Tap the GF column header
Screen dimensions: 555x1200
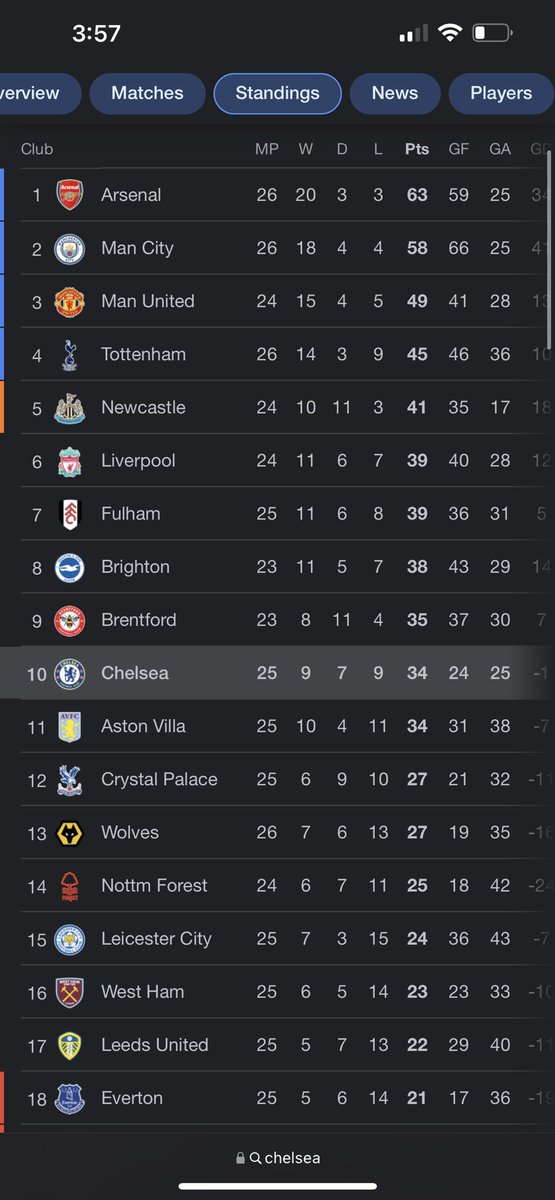[459, 149]
